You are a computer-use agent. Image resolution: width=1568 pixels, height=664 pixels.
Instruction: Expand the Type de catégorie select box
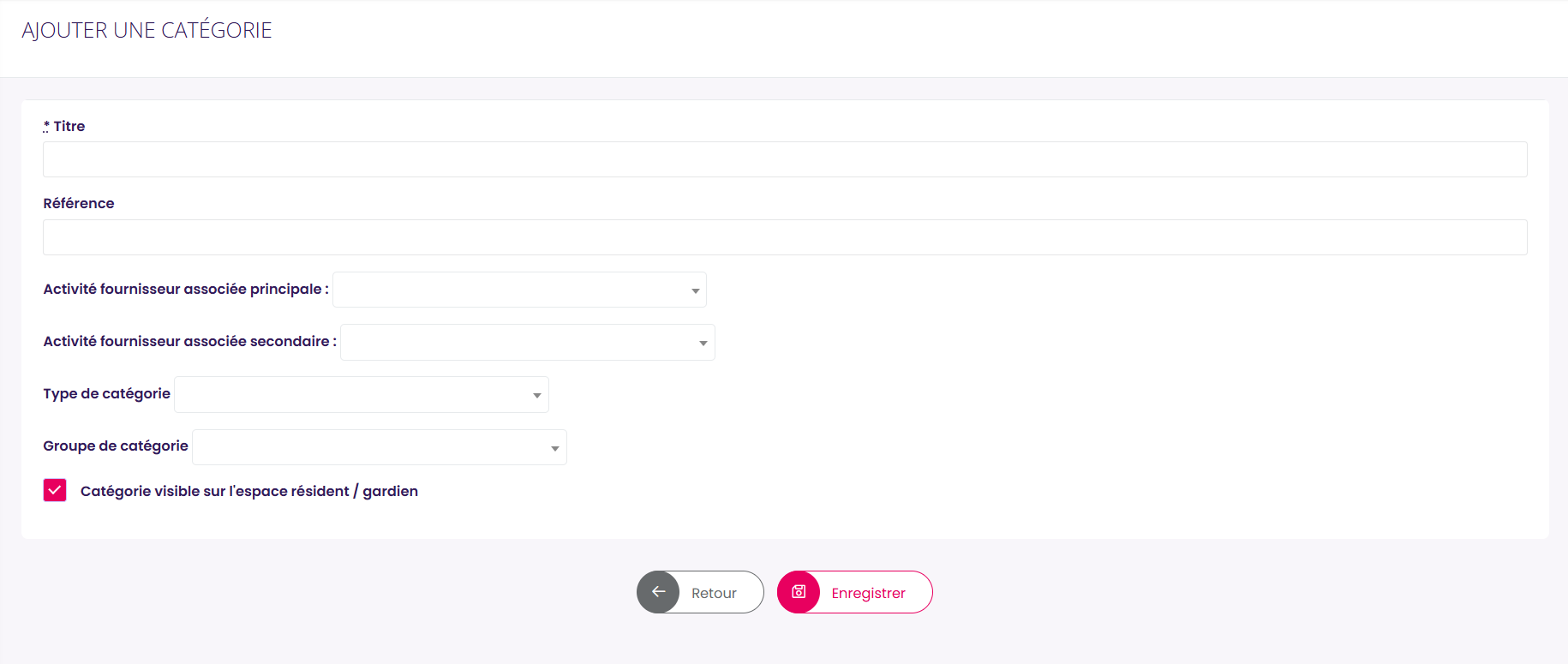pyautogui.click(x=362, y=394)
